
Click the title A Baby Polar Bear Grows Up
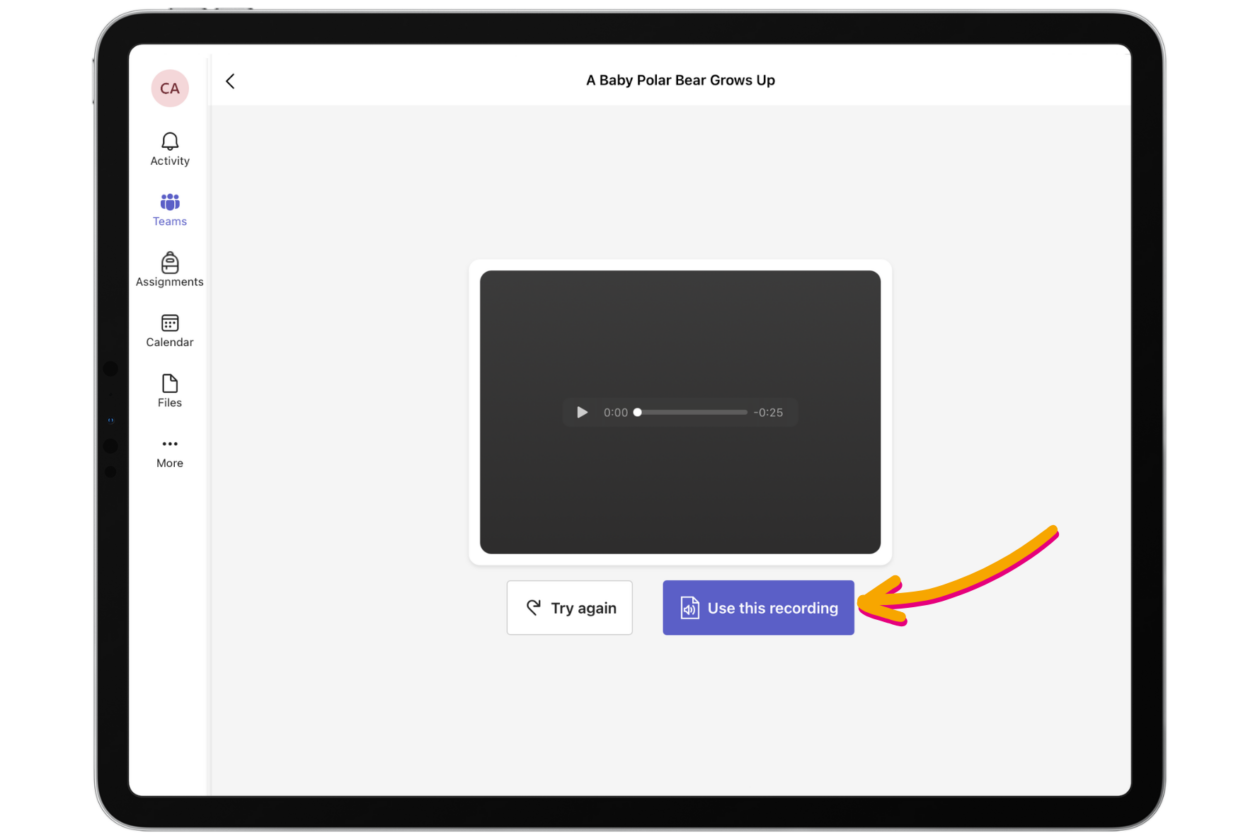(x=680, y=80)
